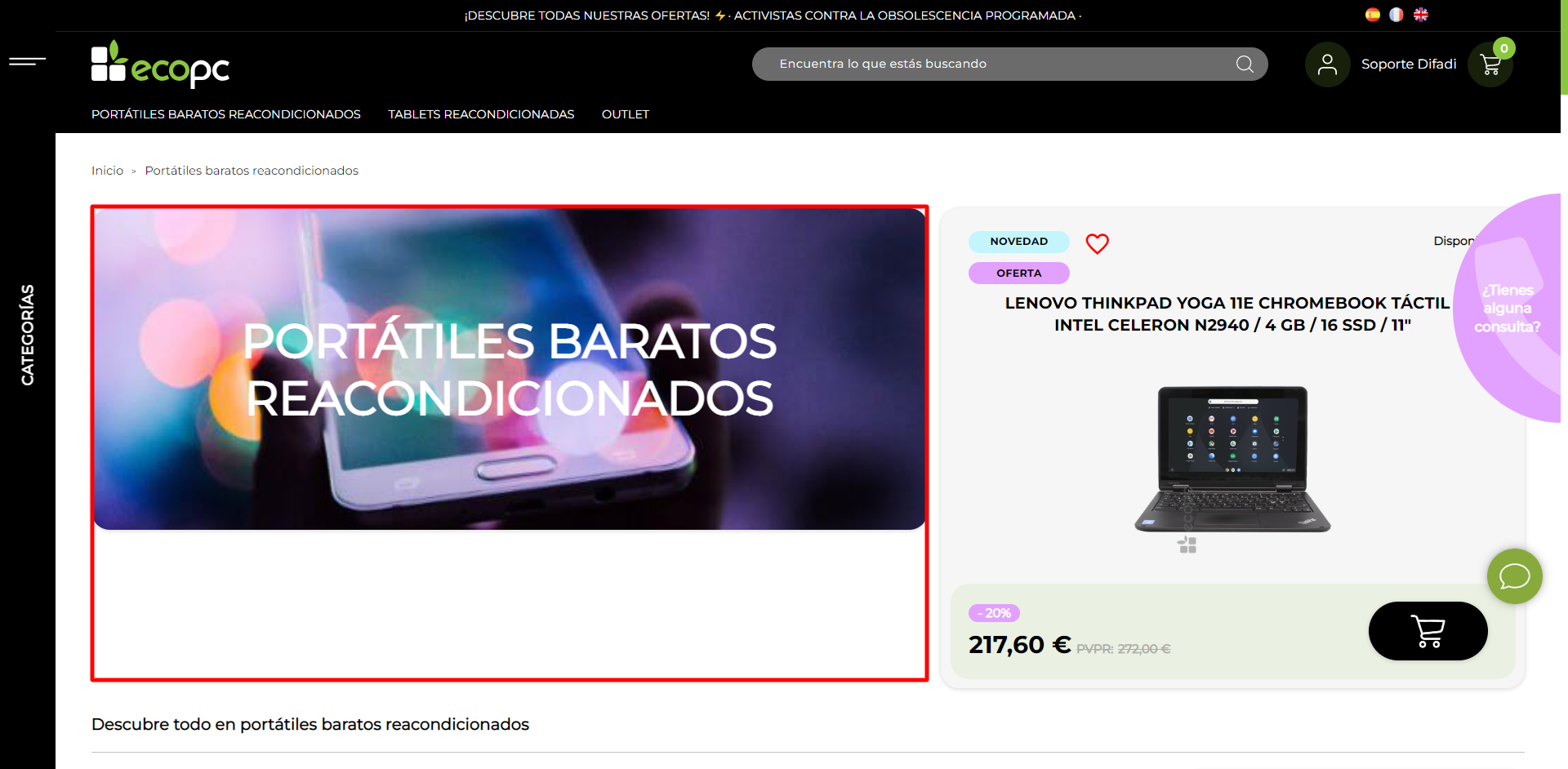Open the green chat bubble widget
The width and height of the screenshot is (1568, 769).
pos(1514,576)
